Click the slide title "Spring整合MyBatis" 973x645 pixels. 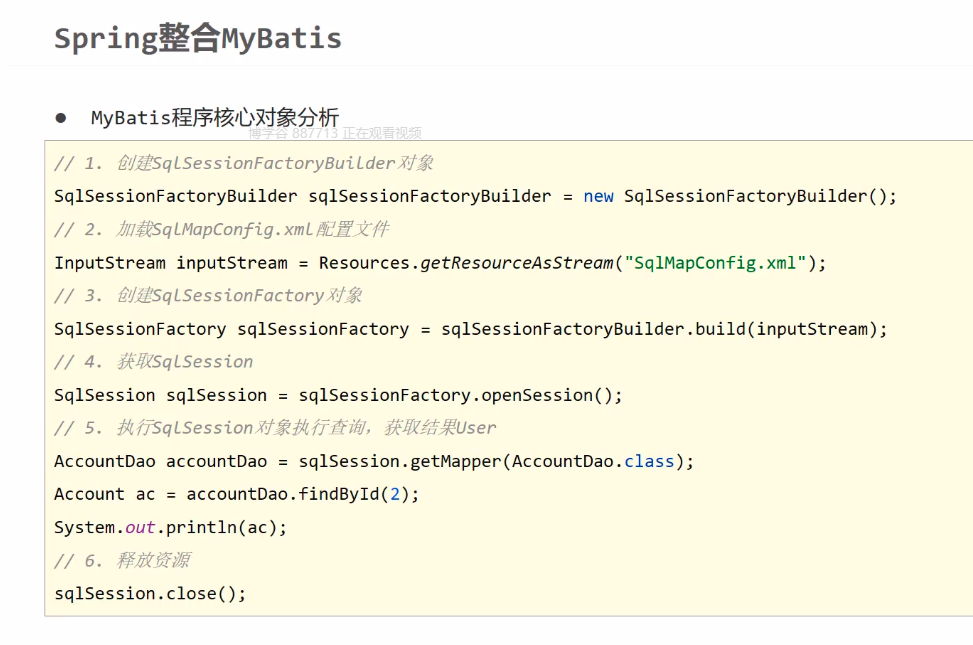coord(198,38)
